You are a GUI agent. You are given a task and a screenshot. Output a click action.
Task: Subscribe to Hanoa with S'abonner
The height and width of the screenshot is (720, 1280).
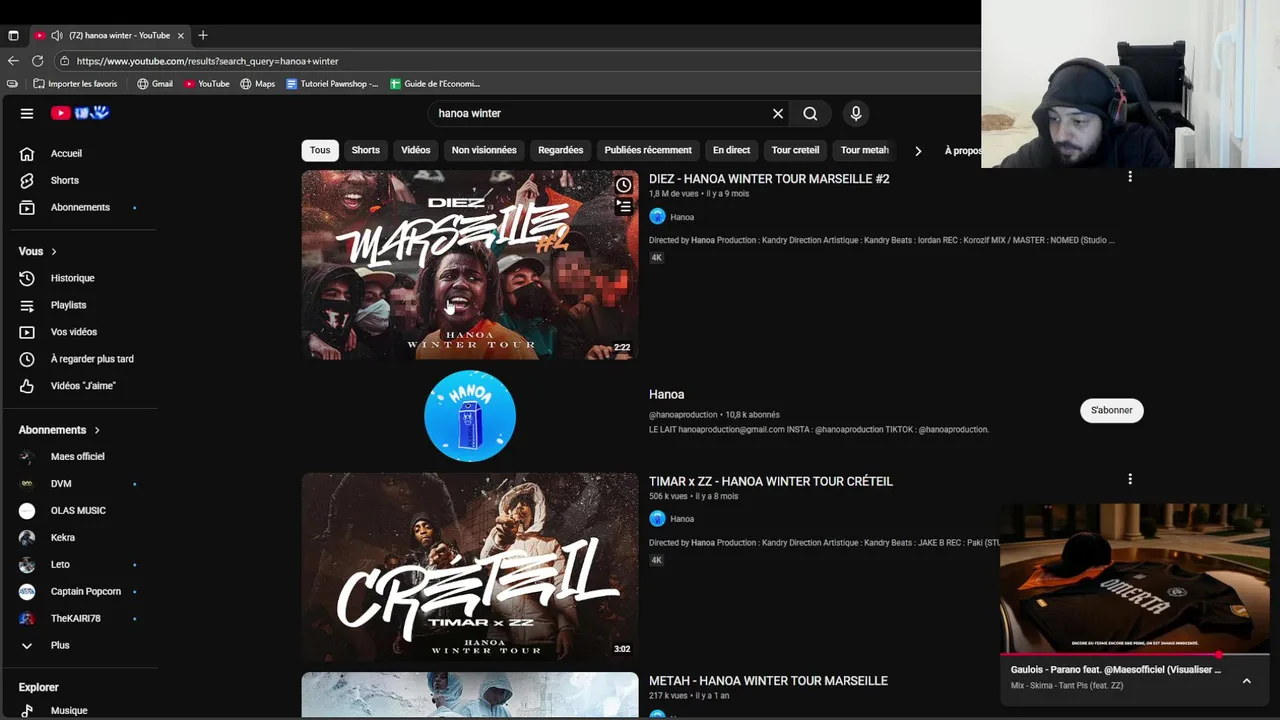(1112, 410)
